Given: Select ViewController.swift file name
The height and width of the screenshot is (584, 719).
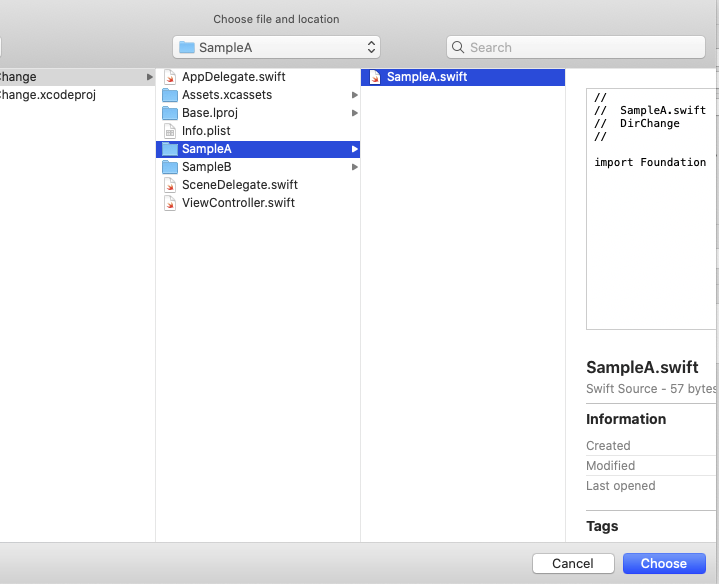Looking at the screenshot, I should point(238,203).
